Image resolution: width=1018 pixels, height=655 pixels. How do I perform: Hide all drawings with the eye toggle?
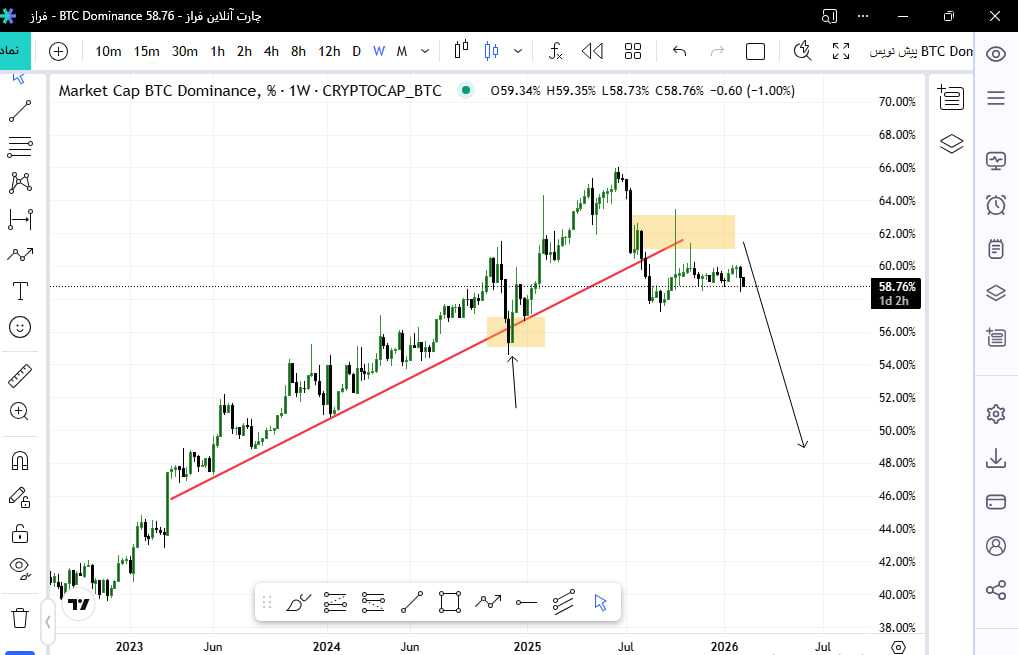(19, 567)
